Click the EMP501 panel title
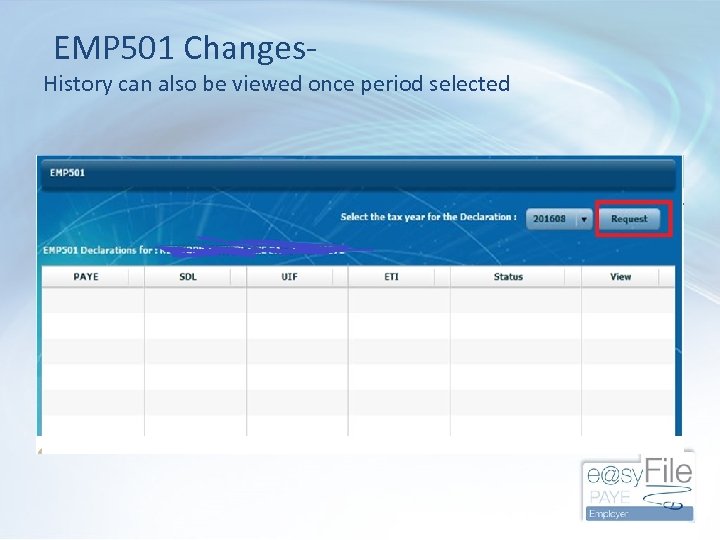Viewport: 720px width, 540px height. click(x=68, y=173)
